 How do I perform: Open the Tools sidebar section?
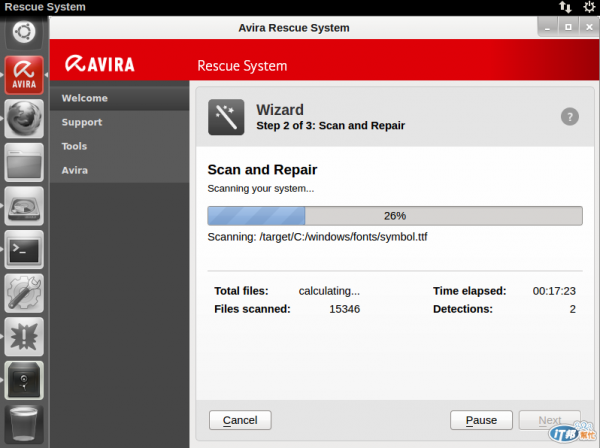[x=119, y=147]
